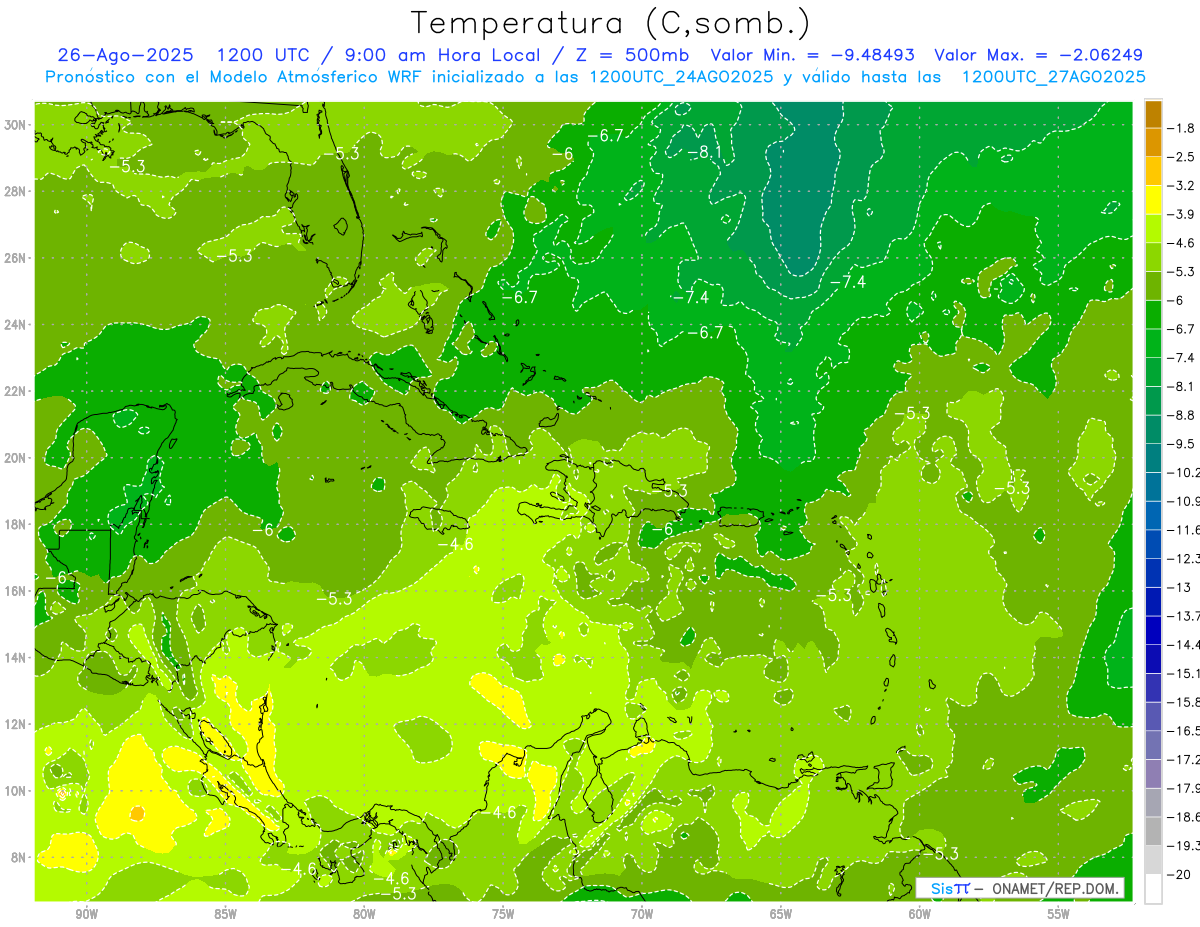Click the purple swatch between -17.2 and -17.9

(x=1153, y=774)
